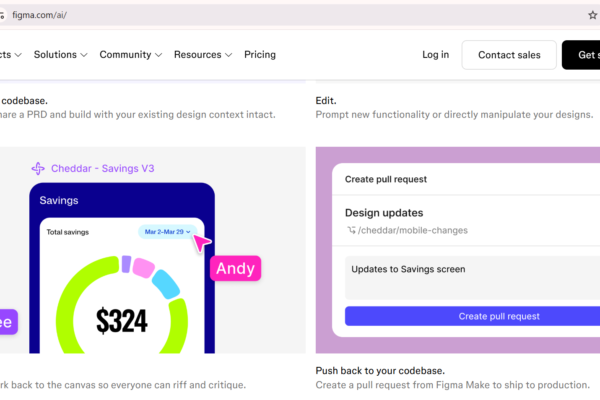Screen dimensions: 600x400
Task: Click the Design updates heading
Action: click(x=384, y=213)
